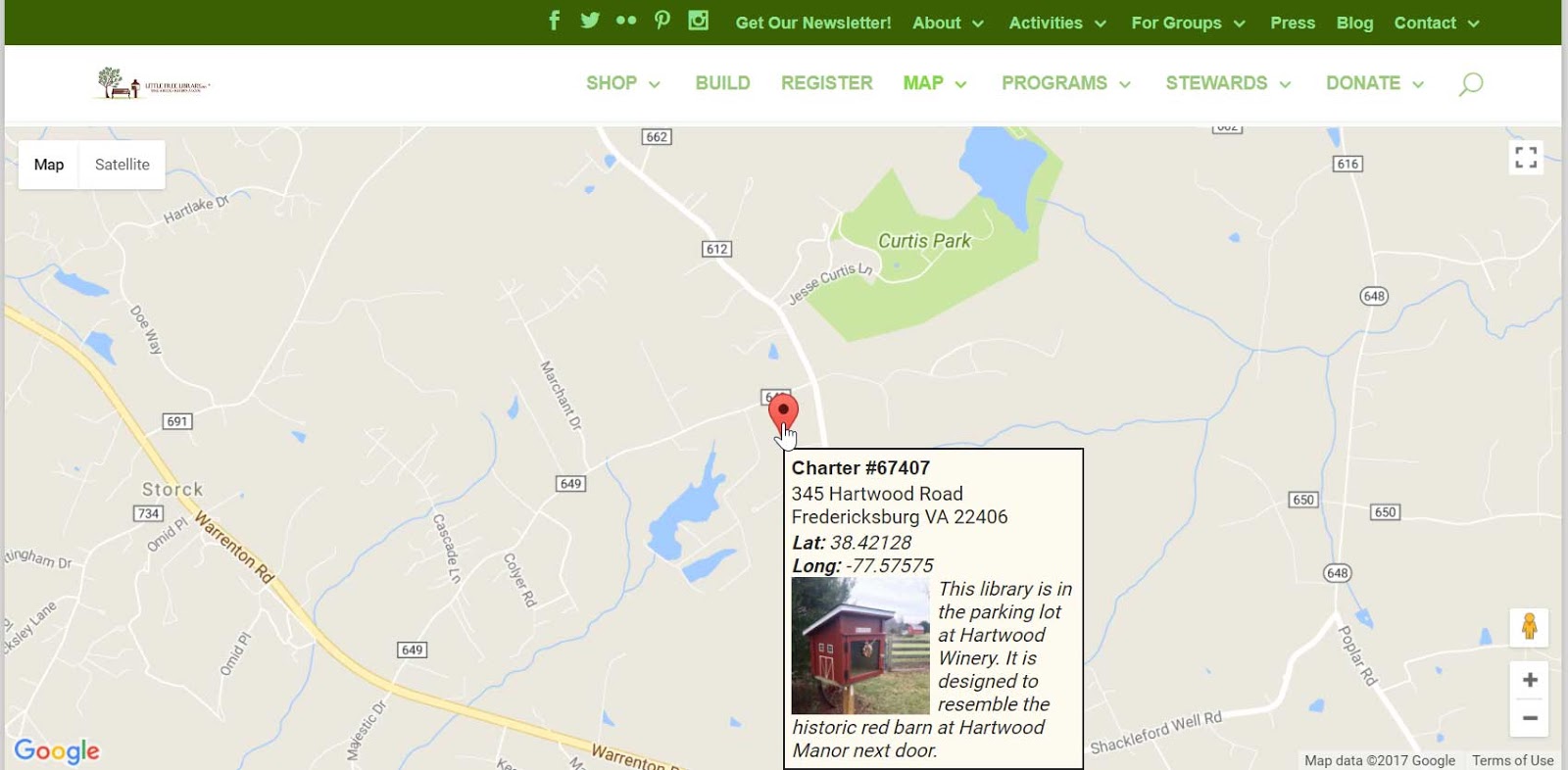1568x770 pixels.
Task: Switch map to Satellite view
Action: [122, 165]
